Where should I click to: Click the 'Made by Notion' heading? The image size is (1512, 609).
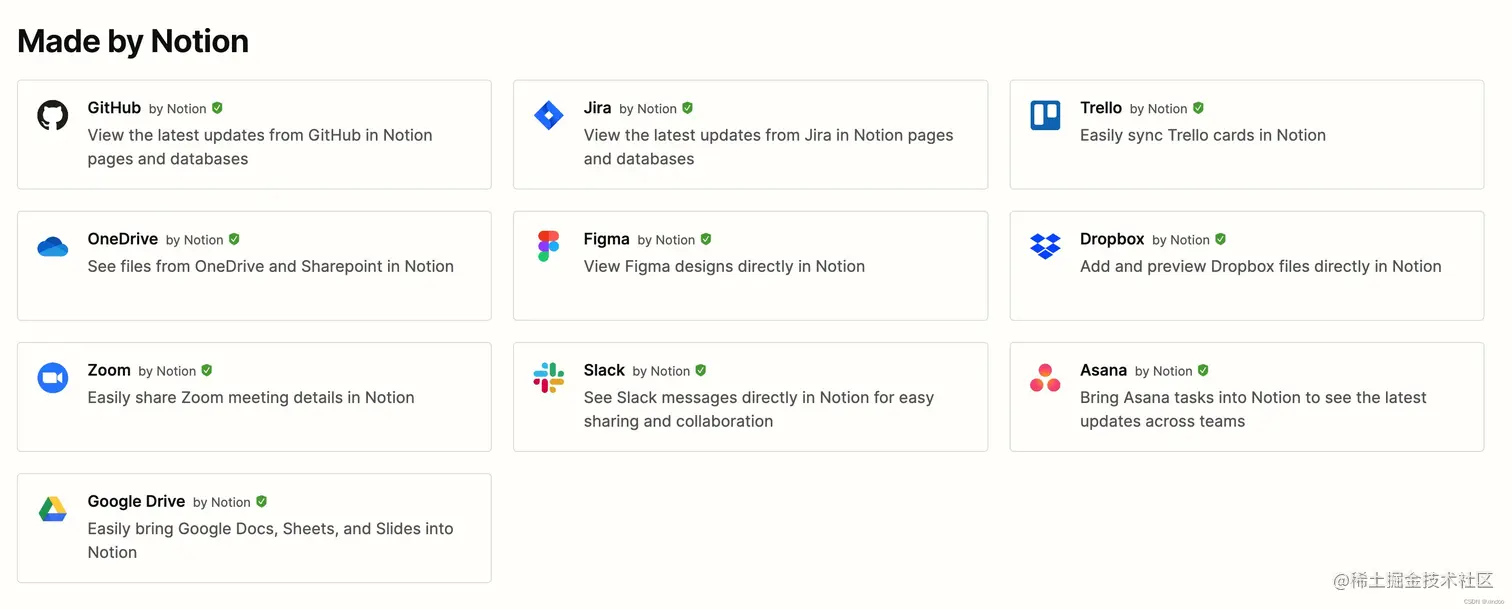point(133,41)
